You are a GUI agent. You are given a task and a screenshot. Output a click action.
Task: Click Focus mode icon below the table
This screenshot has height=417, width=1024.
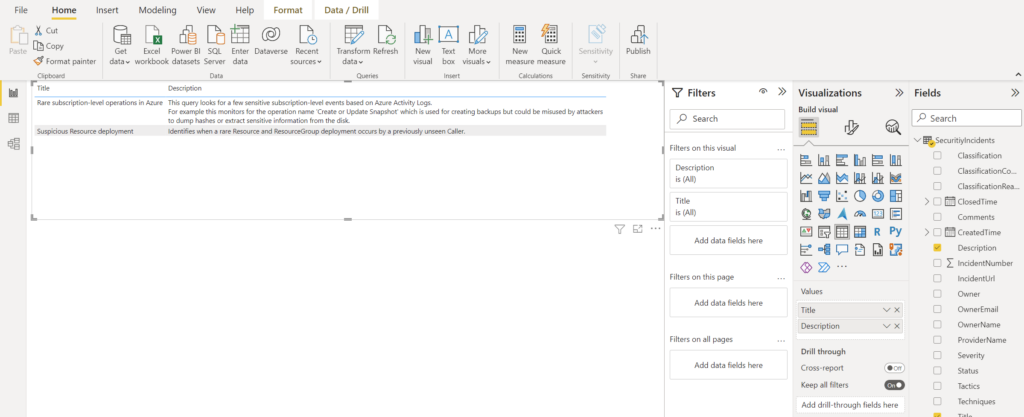tap(638, 229)
